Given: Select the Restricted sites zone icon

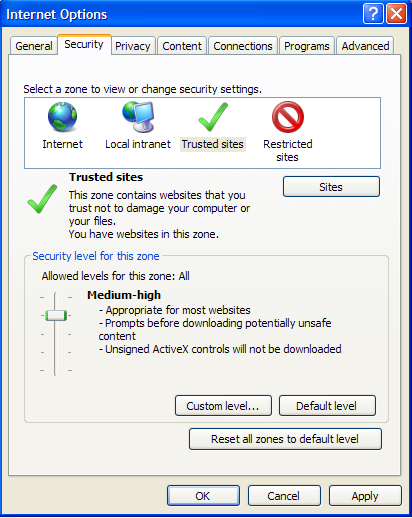Looking at the screenshot, I should pyautogui.click(x=288, y=117).
